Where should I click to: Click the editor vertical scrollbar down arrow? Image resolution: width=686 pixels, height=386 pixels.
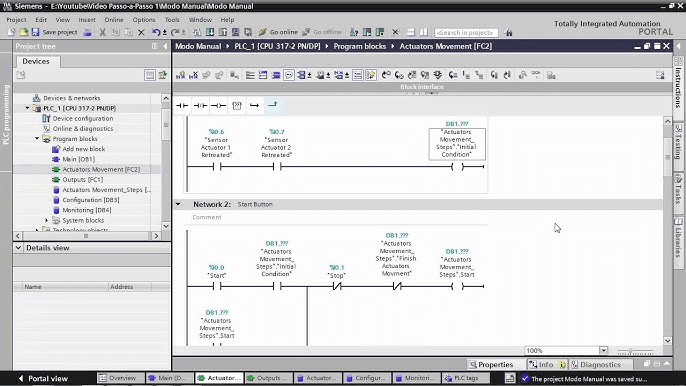click(x=667, y=340)
